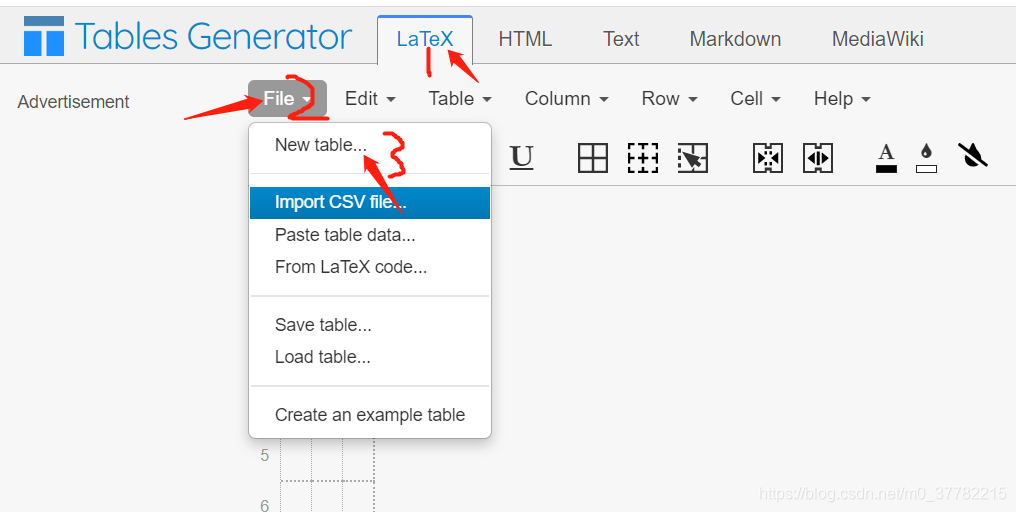Open the text color A icon
Viewport: 1016px width, 512px height.
click(x=886, y=158)
